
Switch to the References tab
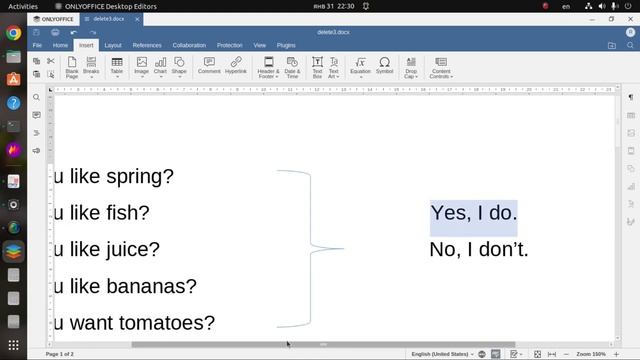click(147, 45)
